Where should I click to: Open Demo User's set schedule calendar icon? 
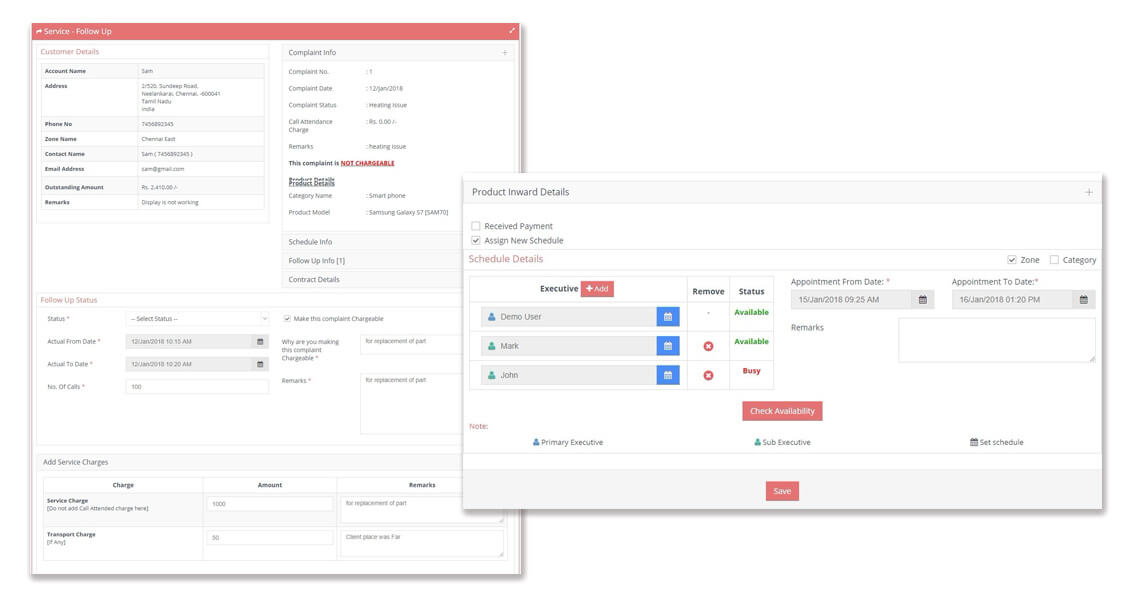coord(667,315)
